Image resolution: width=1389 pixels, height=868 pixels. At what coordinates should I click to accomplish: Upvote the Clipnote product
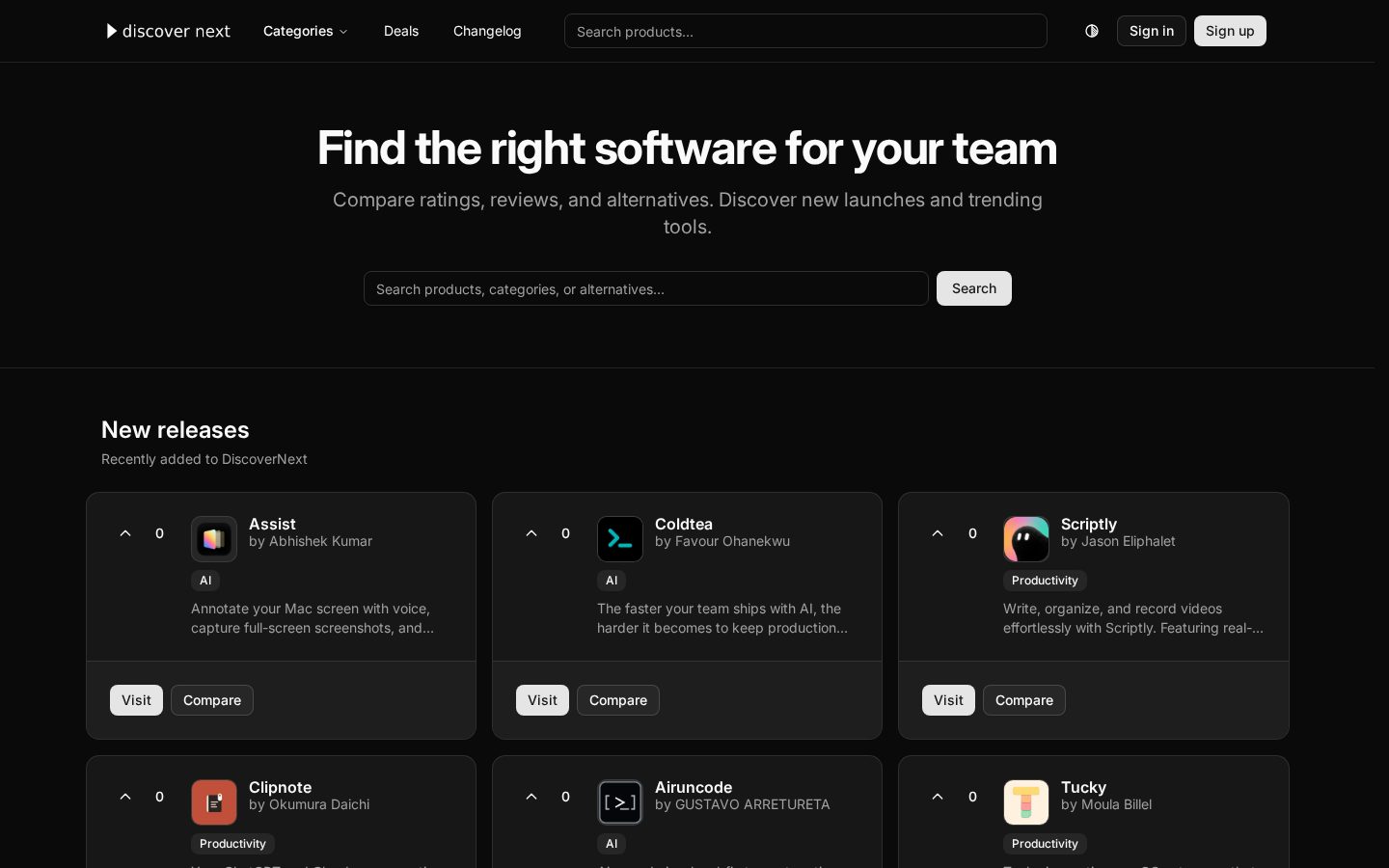125,797
